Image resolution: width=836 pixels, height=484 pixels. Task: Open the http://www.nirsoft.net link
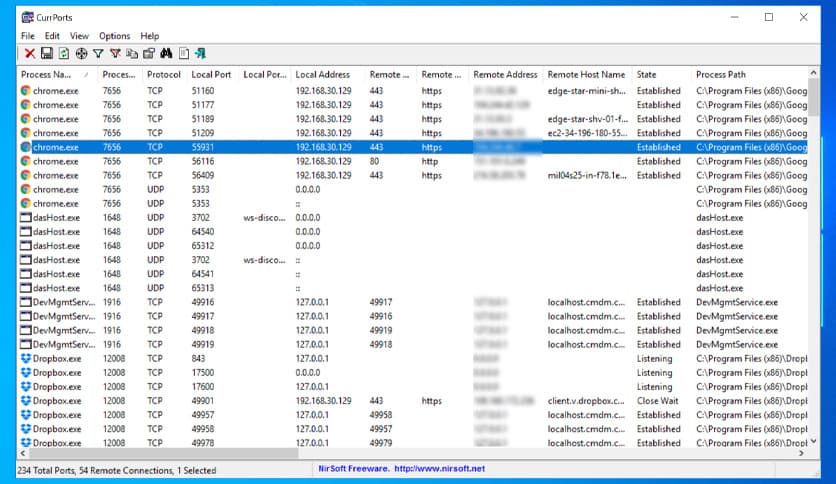click(440, 469)
